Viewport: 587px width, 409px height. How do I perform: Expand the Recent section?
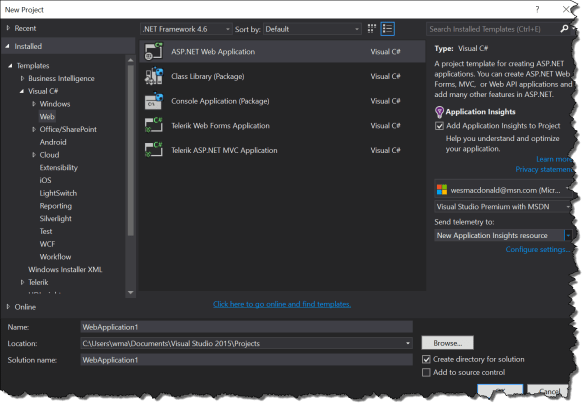point(8,28)
